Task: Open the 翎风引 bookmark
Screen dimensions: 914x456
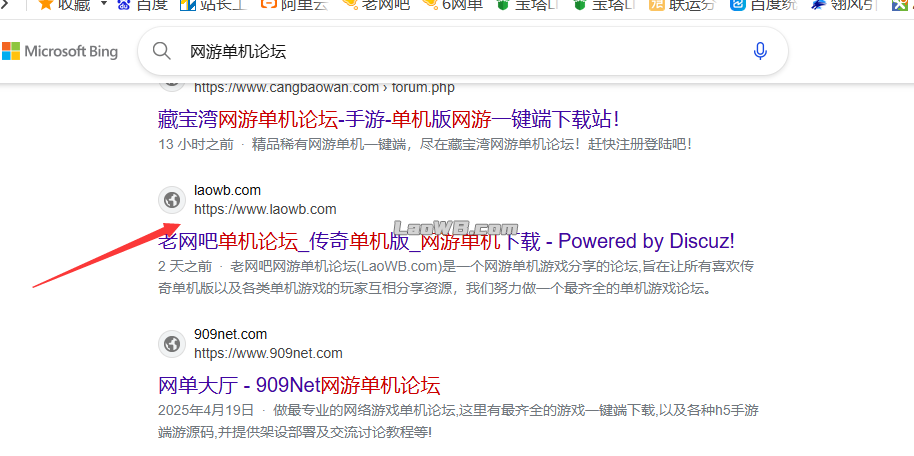Action: point(843,5)
